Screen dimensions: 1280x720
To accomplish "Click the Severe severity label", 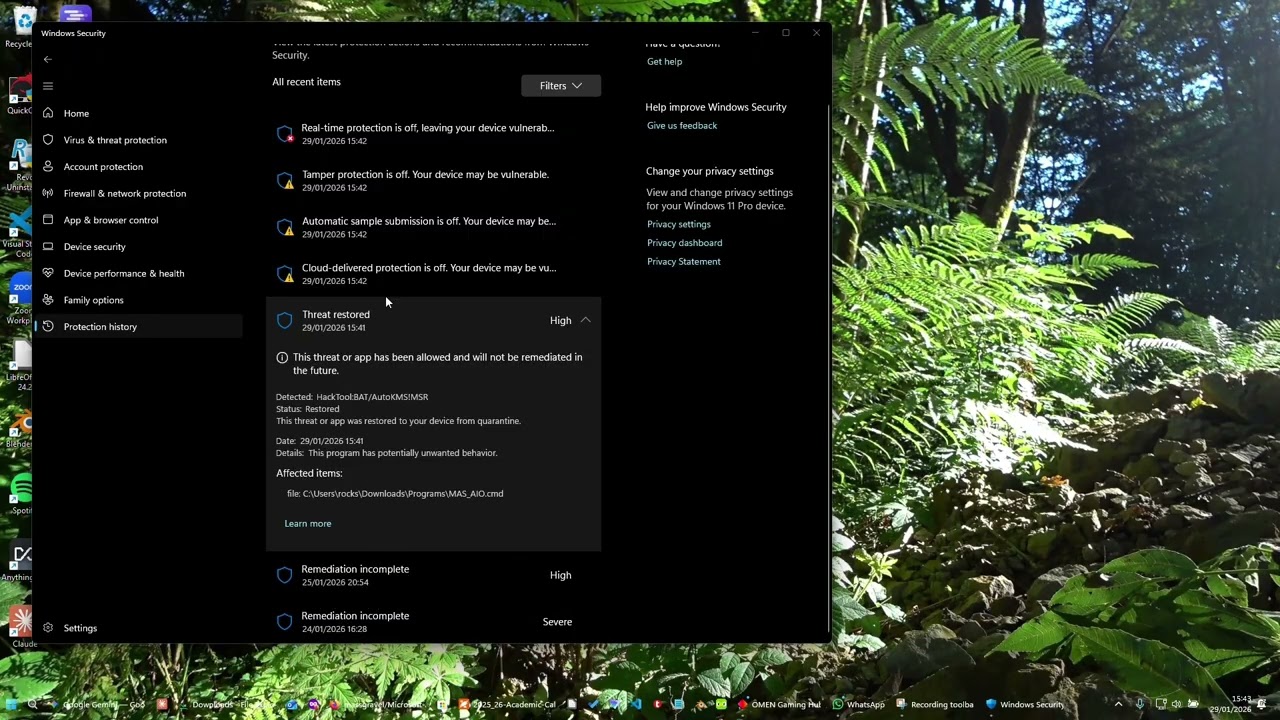I will point(557,622).
